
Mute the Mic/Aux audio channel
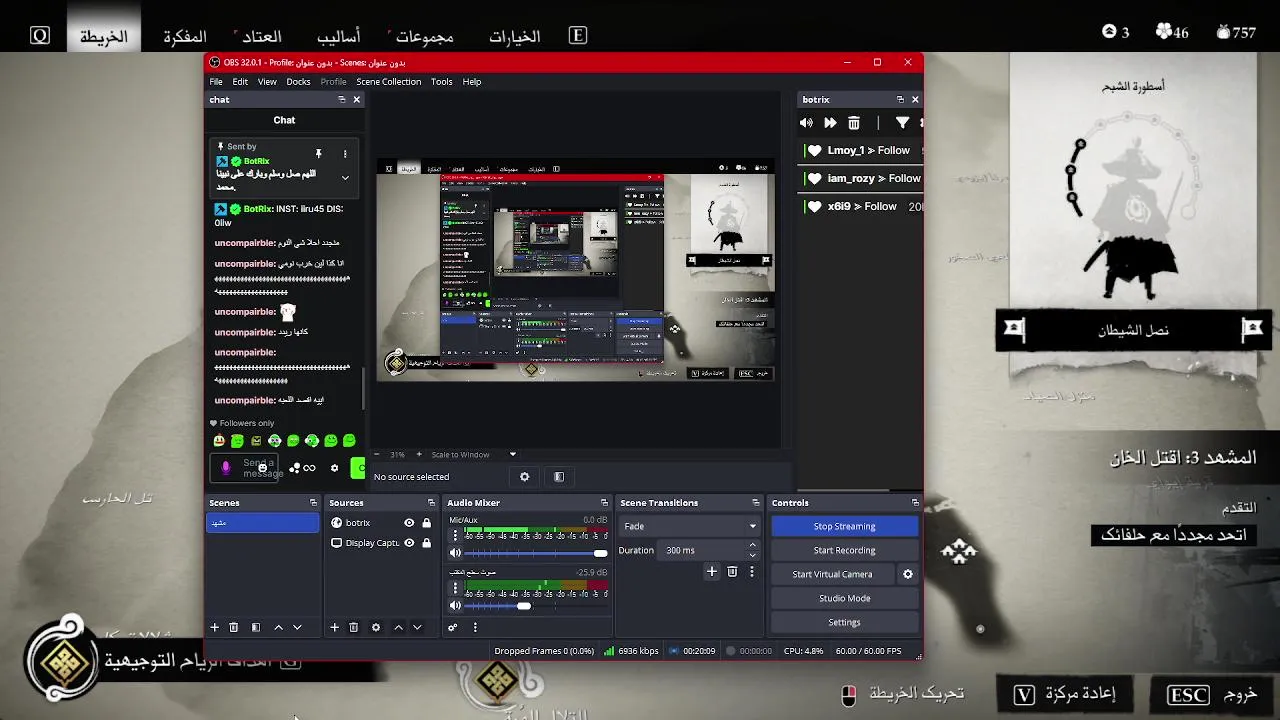pos(455,553)
